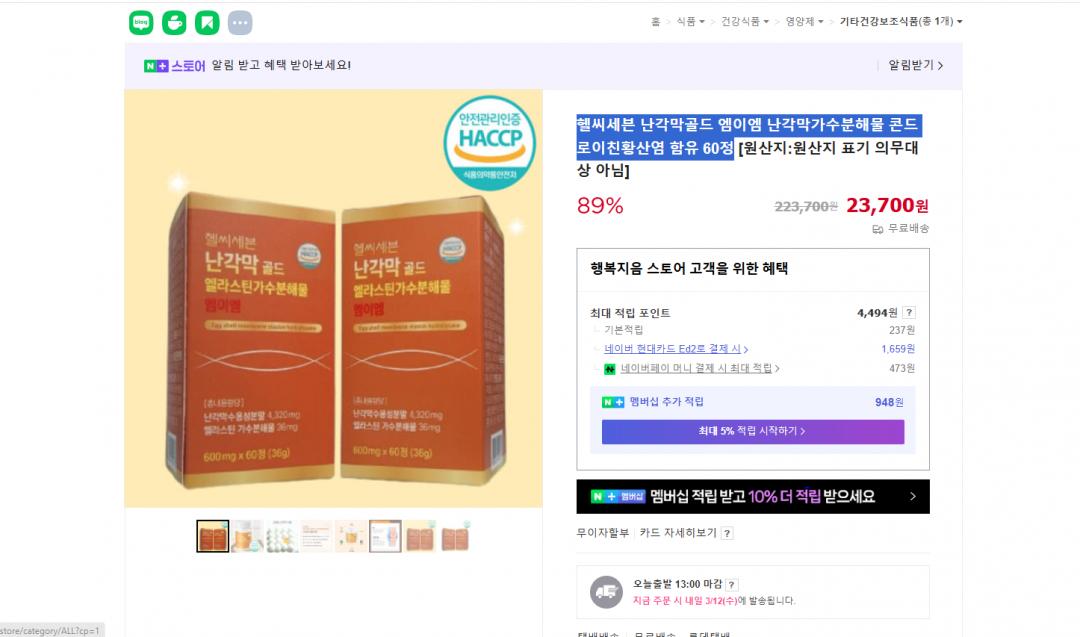Open 기타건강보조식품 category dropdown
Image resolution: width=1080 pixels, height=637 pixels.
click(901, 21)
